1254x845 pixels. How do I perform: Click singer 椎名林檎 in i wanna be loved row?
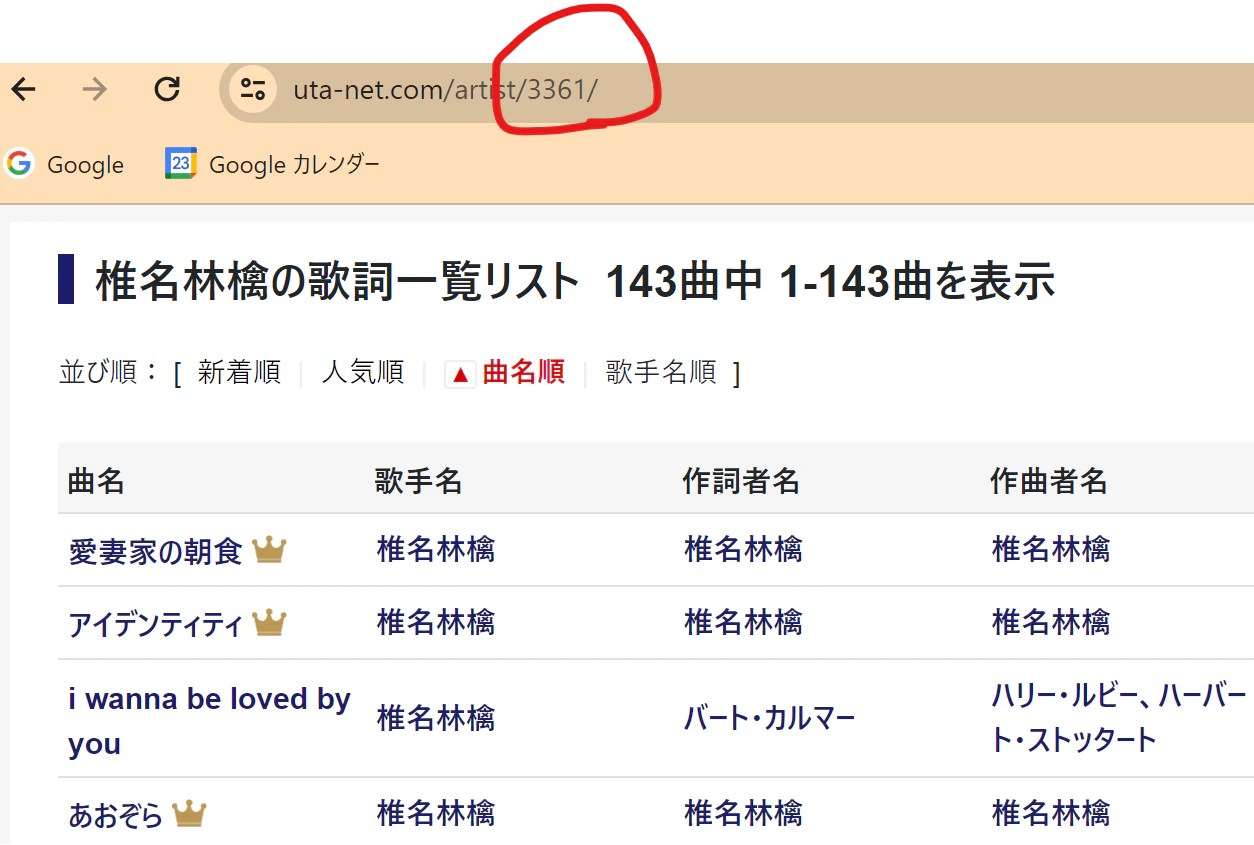pos(436,718)
